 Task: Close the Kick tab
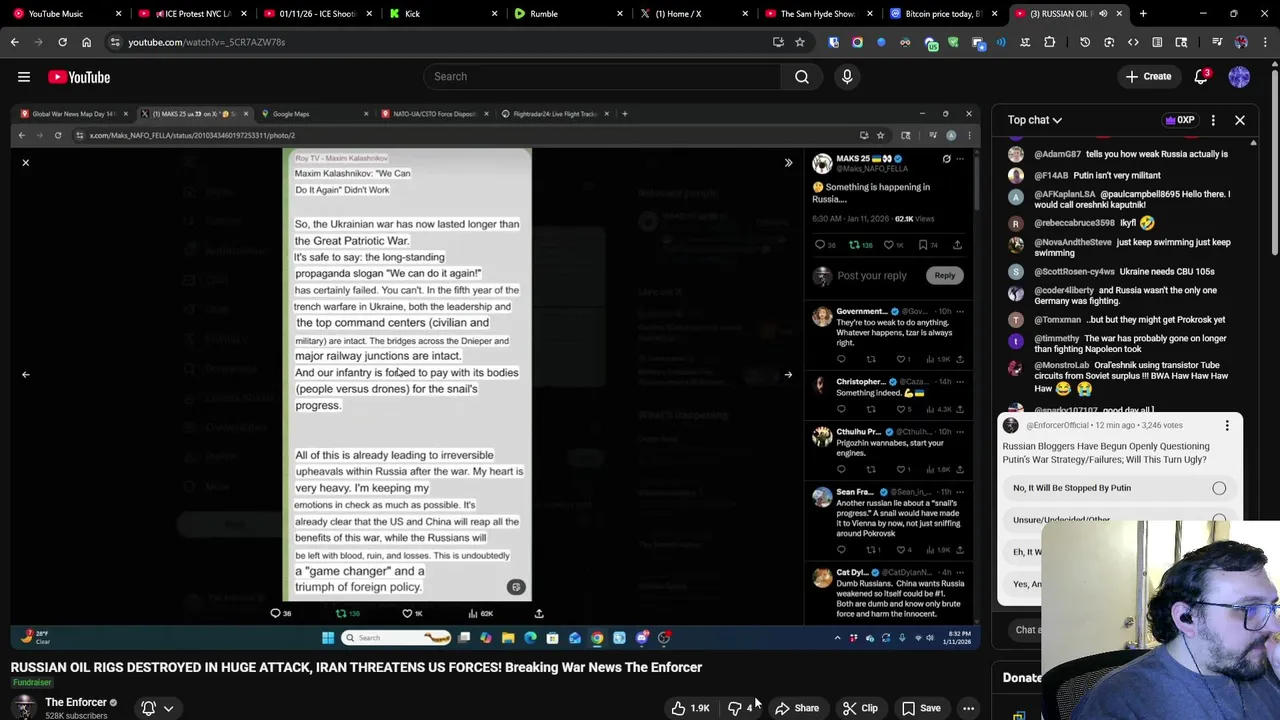click(x=495, y=14)
